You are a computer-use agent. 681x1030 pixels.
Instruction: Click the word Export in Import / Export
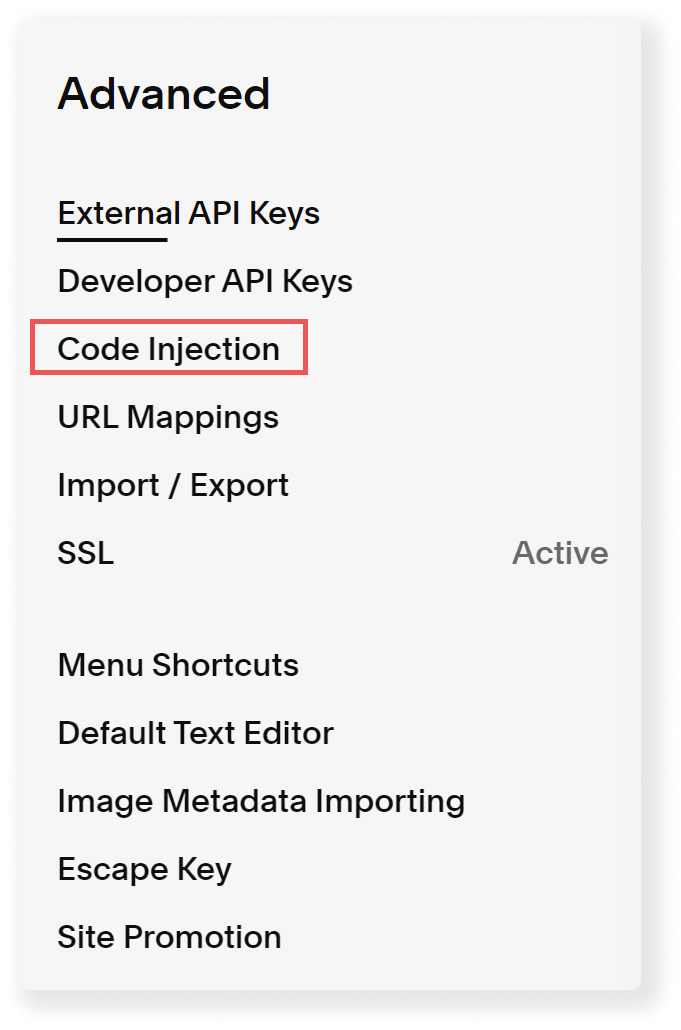point(239,485)
